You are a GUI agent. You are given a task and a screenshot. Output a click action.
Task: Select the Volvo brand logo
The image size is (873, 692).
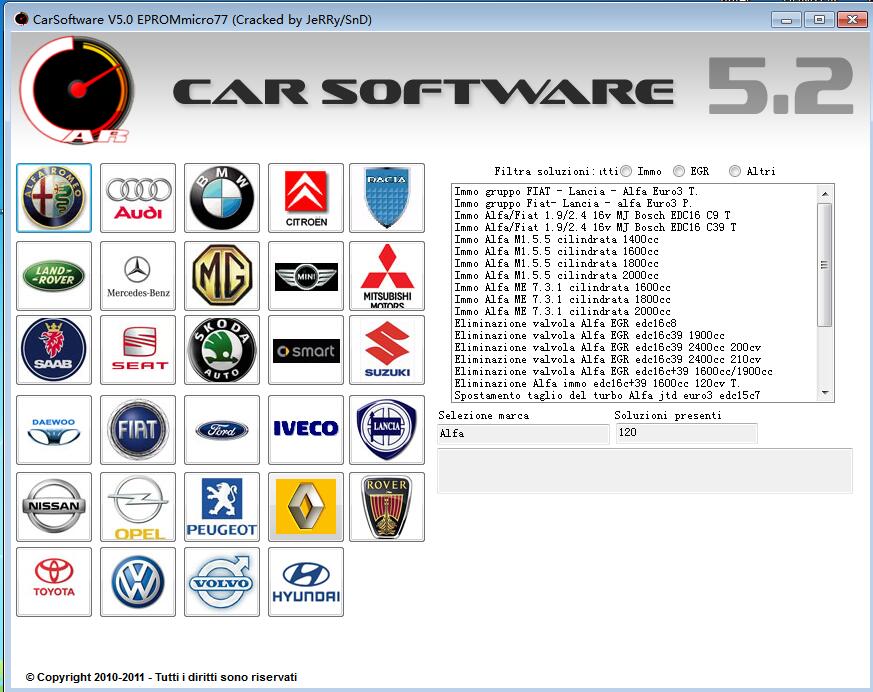tap(222, 582)
